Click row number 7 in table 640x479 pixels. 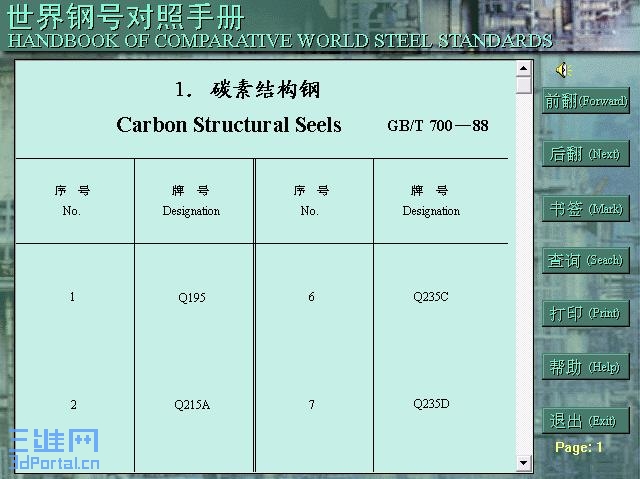click(311, 404)
